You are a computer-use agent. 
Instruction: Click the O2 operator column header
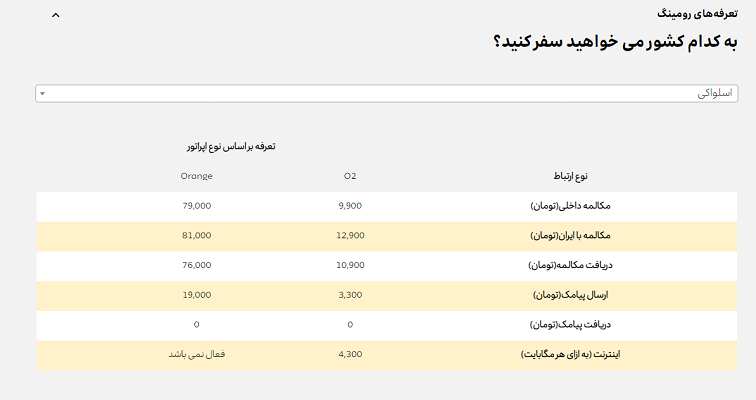[350, 176]
